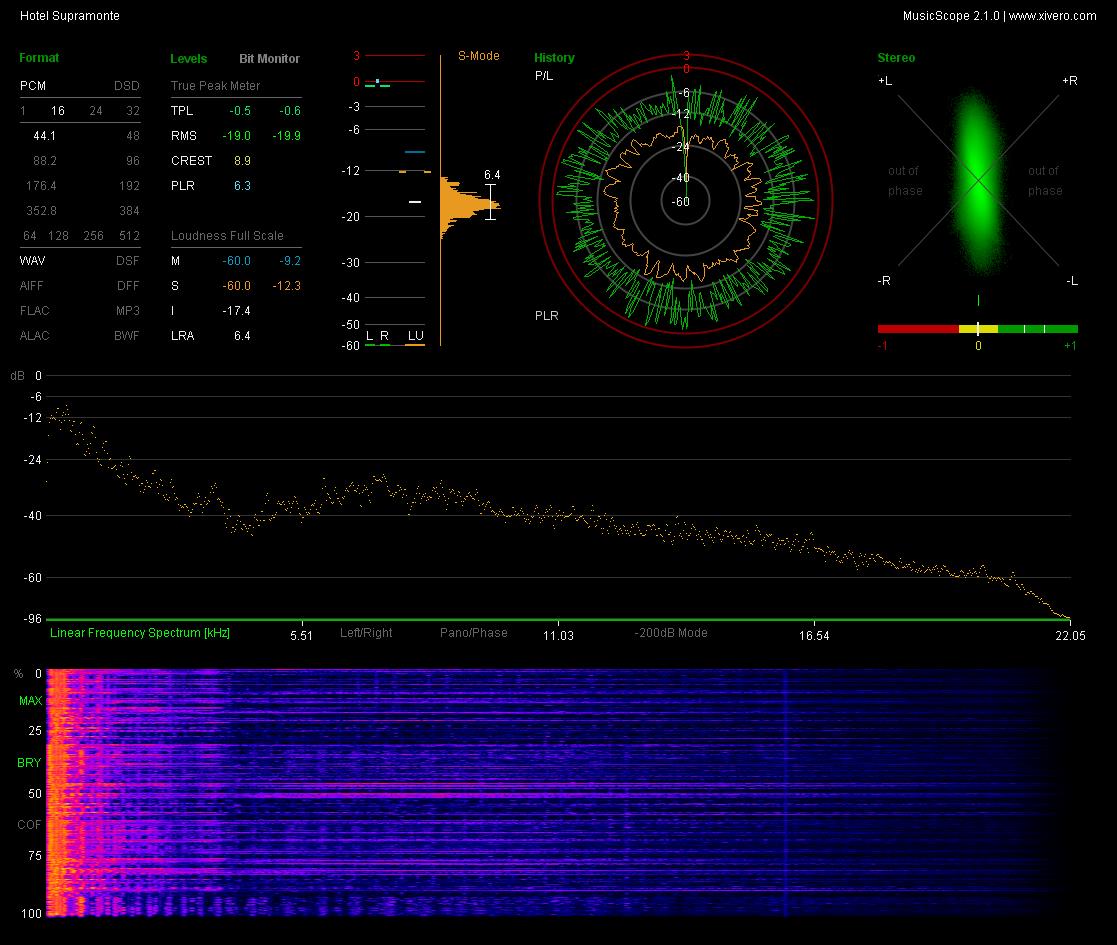This screenshot has height=945, width=1117.
Task: Click the LRA value 6.4
Action: point(241,335)
